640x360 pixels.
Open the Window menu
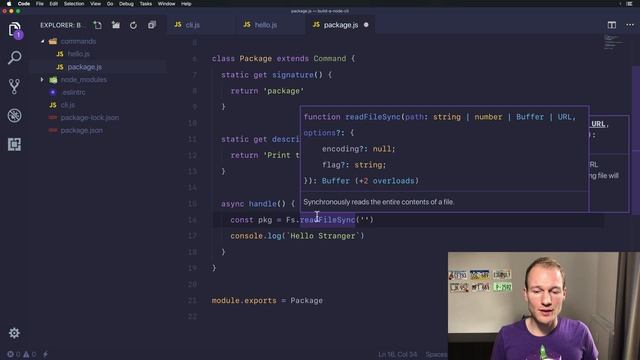[167, 4]
